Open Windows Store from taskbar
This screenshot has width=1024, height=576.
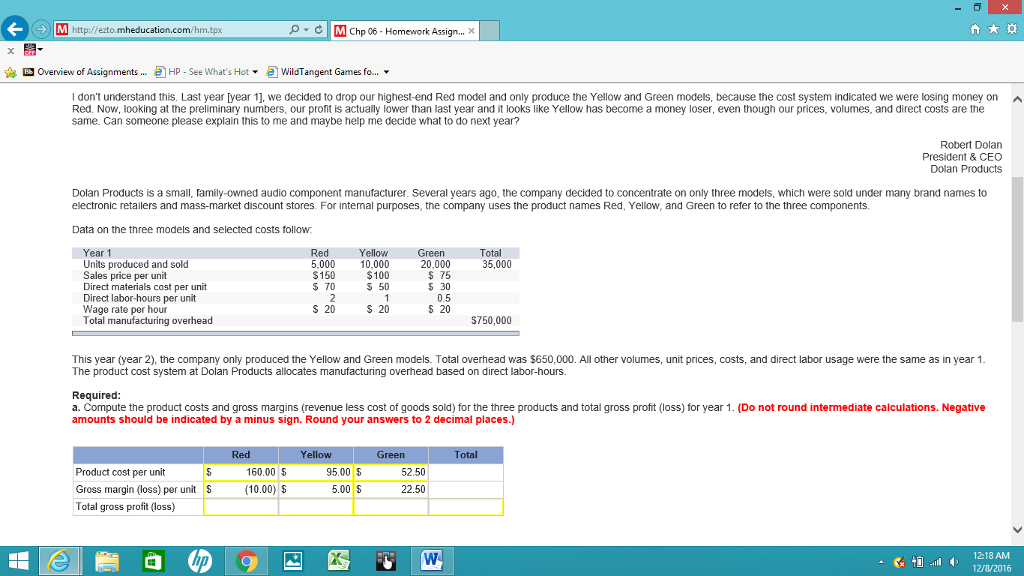[x=153, y=561]
